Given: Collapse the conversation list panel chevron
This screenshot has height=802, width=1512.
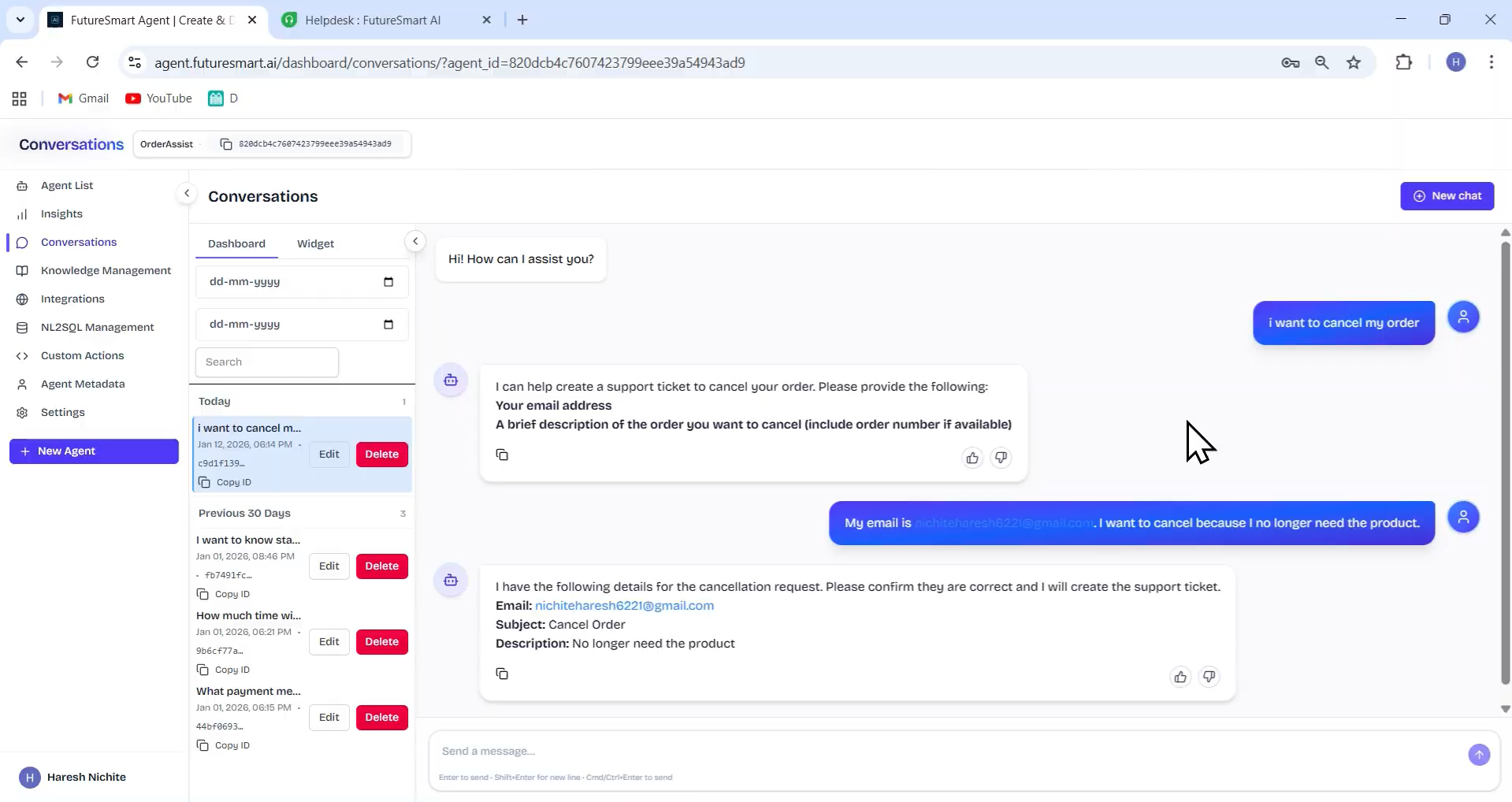Looking at the screenshot, I should 415,241.
